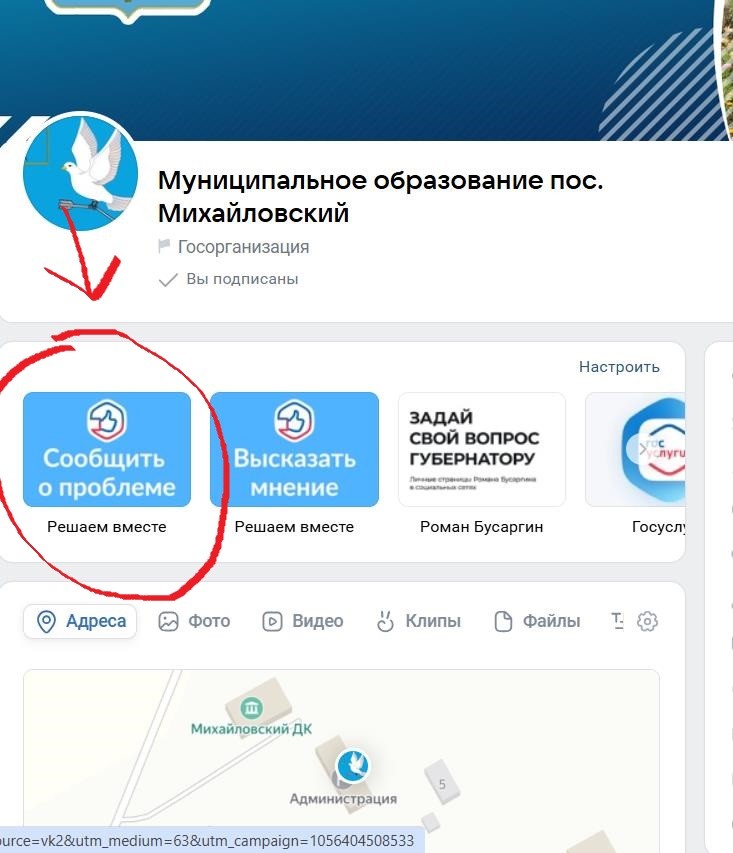Image resolution: width=733 pixels, height=853 pixels.
Task: Toggle the Вы подписаны subscription status
Action: tap(229, 279)
